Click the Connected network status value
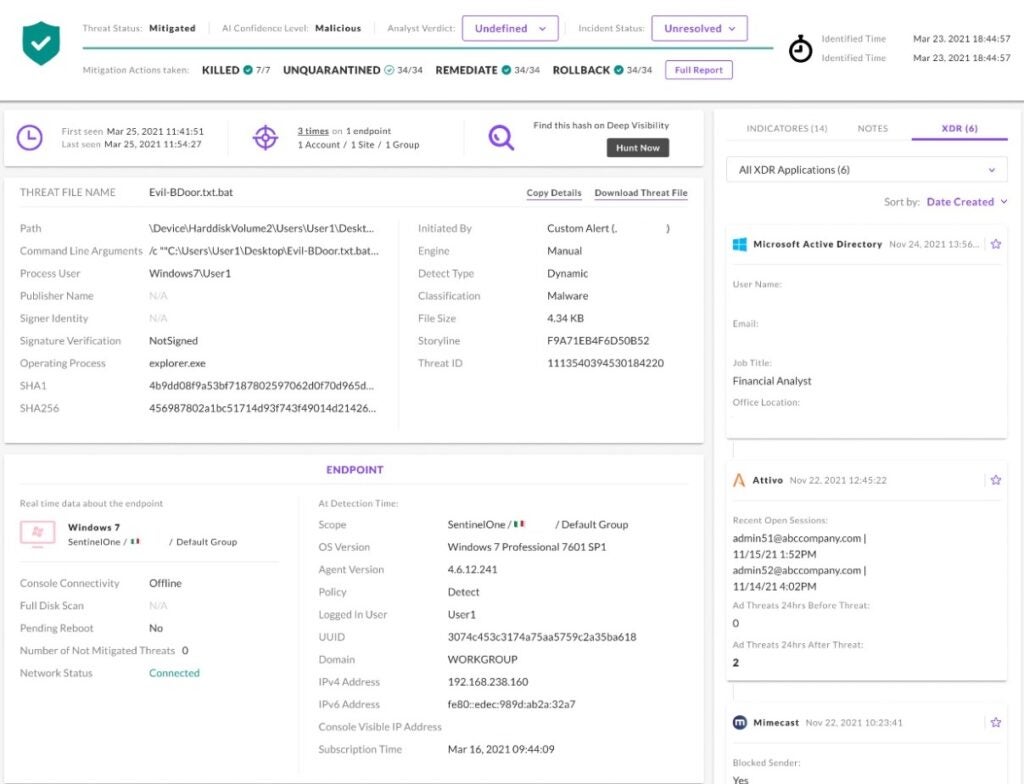The height and width of the screenshot is (784, 1024). click(174, 673)
